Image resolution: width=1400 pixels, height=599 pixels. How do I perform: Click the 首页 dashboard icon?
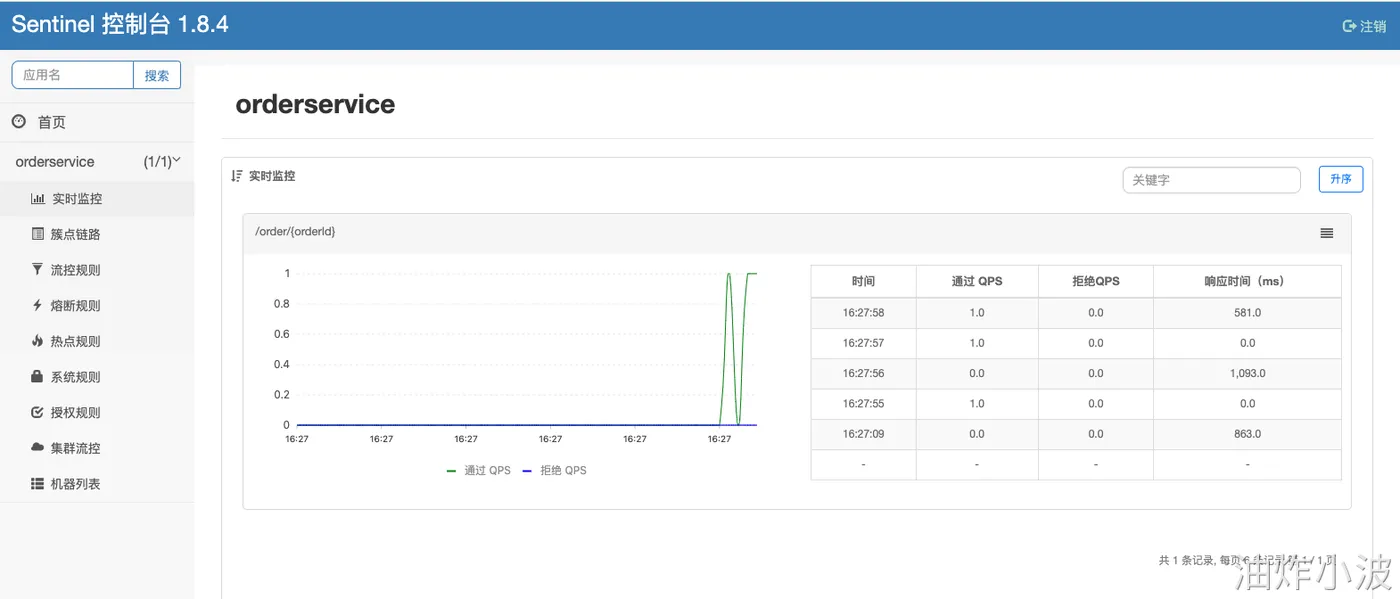[x=19, y=121]
